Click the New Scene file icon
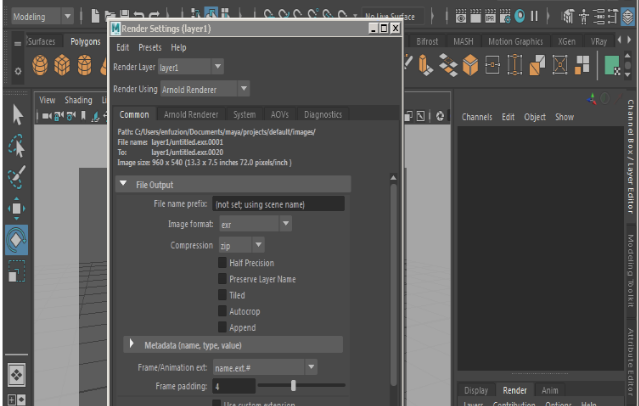 point(95,16)
